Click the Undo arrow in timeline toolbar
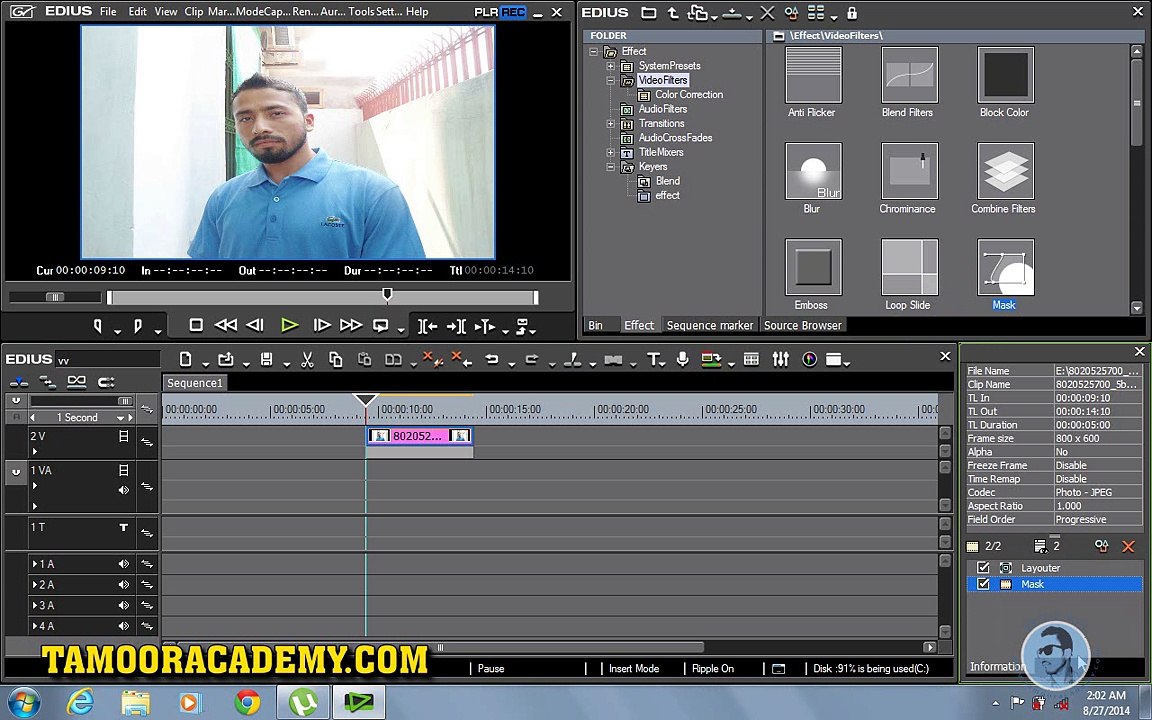Image resolution: width=1152 pixels, height=720 pixels. (x=492, y=359)
